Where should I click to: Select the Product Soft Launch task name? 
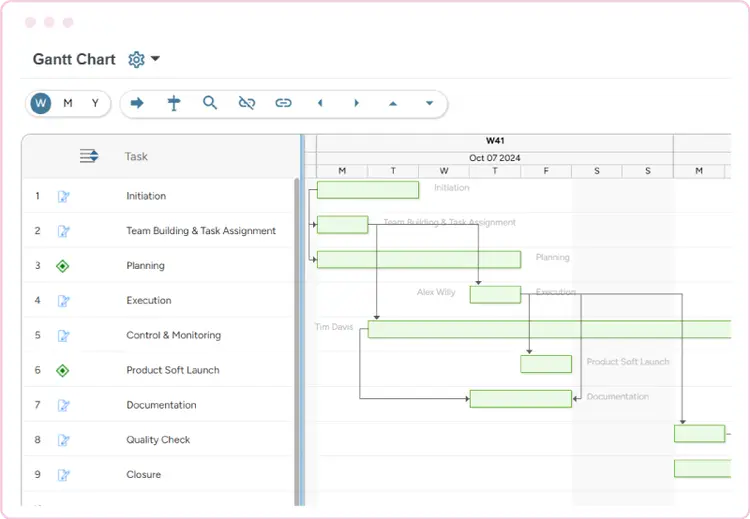pyautogui.click(x=173, y=370)
